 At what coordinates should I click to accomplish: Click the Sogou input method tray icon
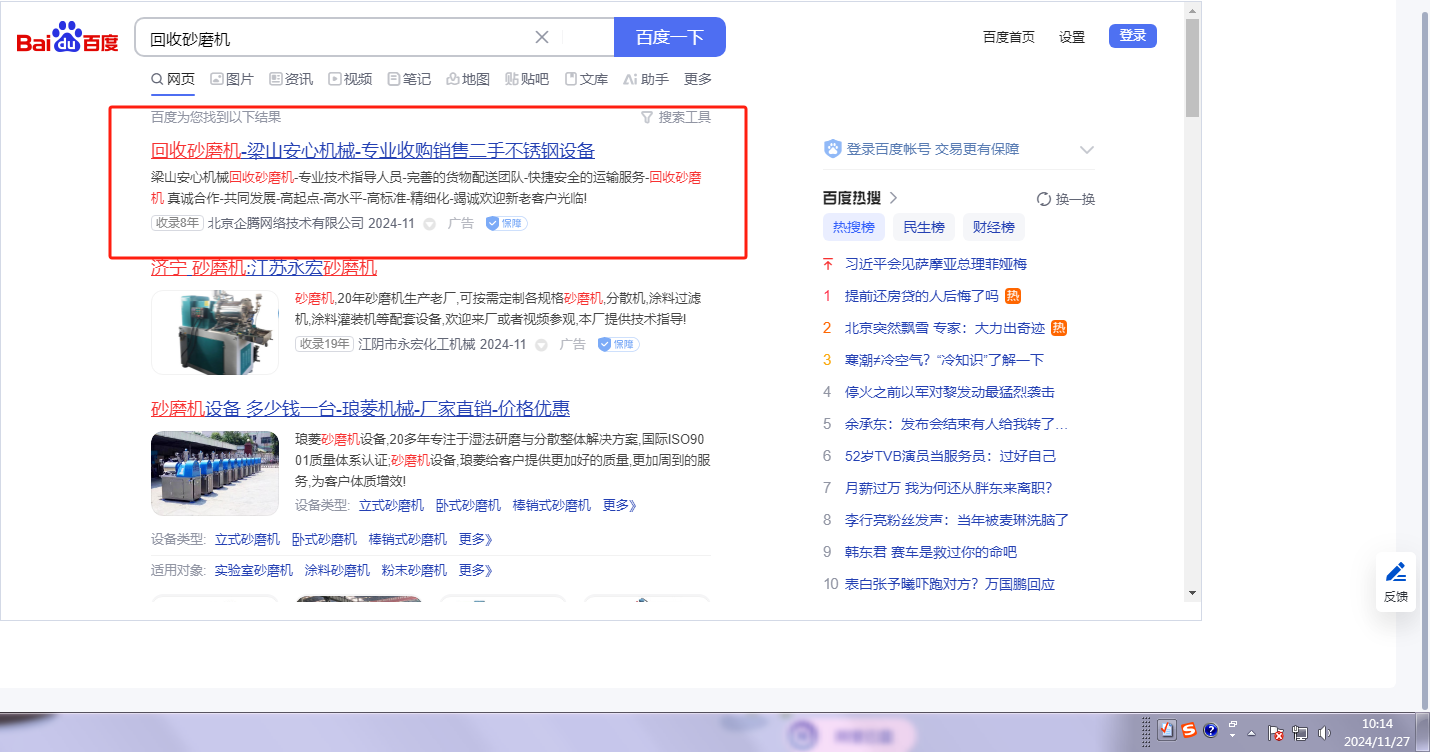point(1188,731)
